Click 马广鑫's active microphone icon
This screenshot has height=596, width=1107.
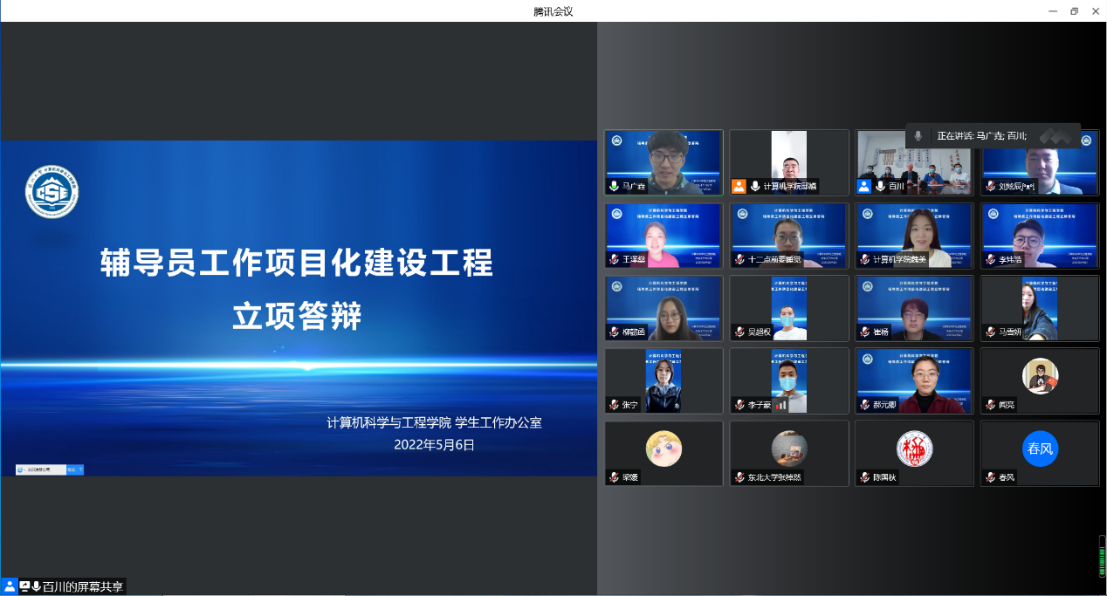[x=614, y=186]
